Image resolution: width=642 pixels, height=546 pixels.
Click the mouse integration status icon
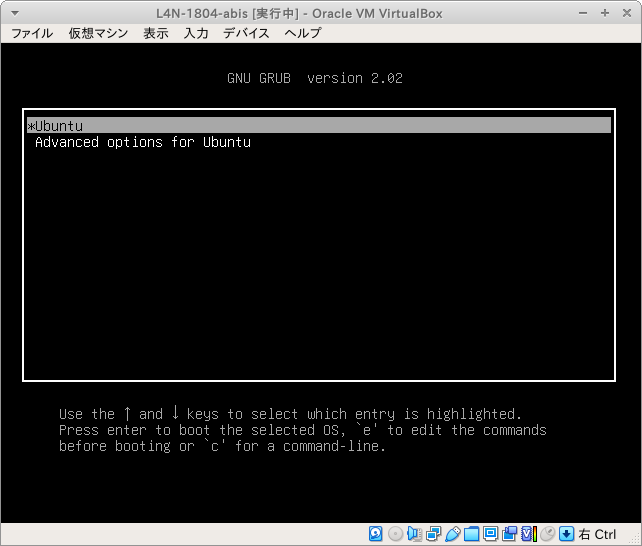pyautogui.click(x=547, y=534)
